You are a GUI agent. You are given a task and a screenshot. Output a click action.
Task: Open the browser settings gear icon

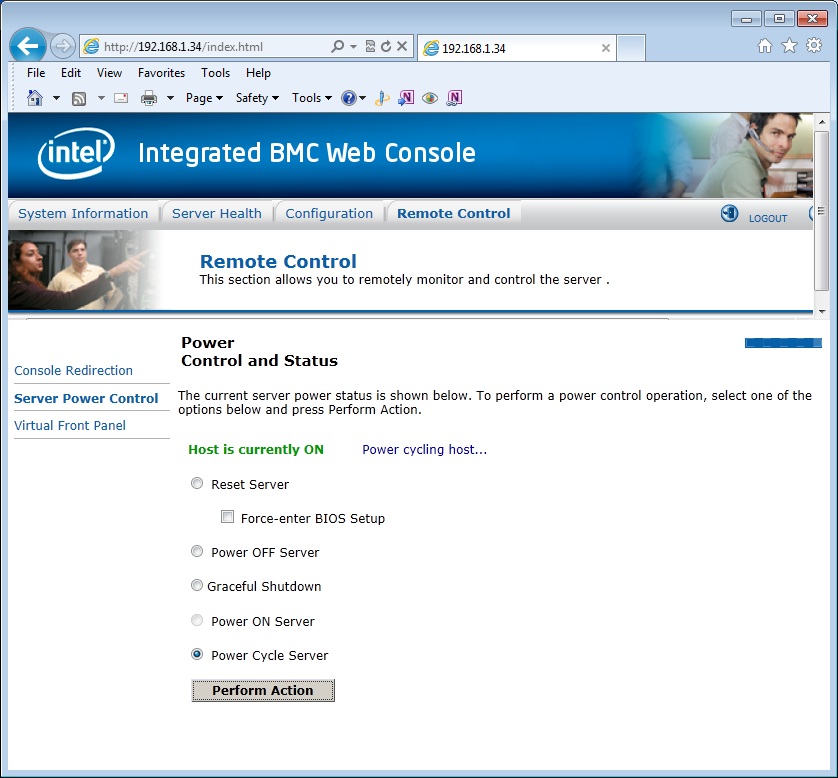click(814, 45)
